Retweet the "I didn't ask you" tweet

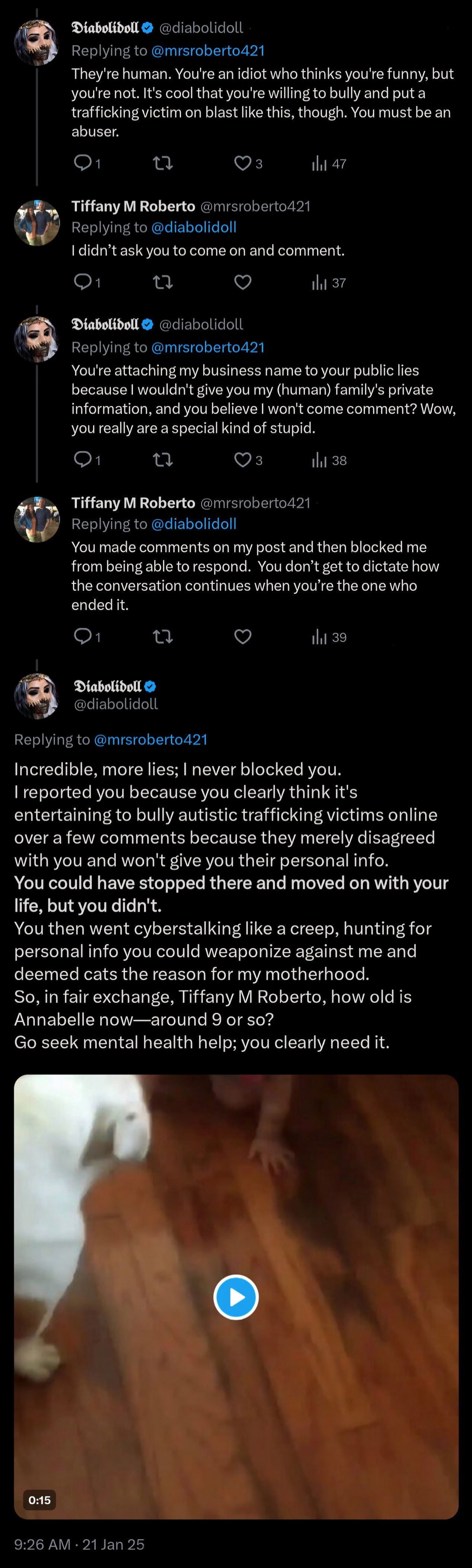[x=162, y=282]
